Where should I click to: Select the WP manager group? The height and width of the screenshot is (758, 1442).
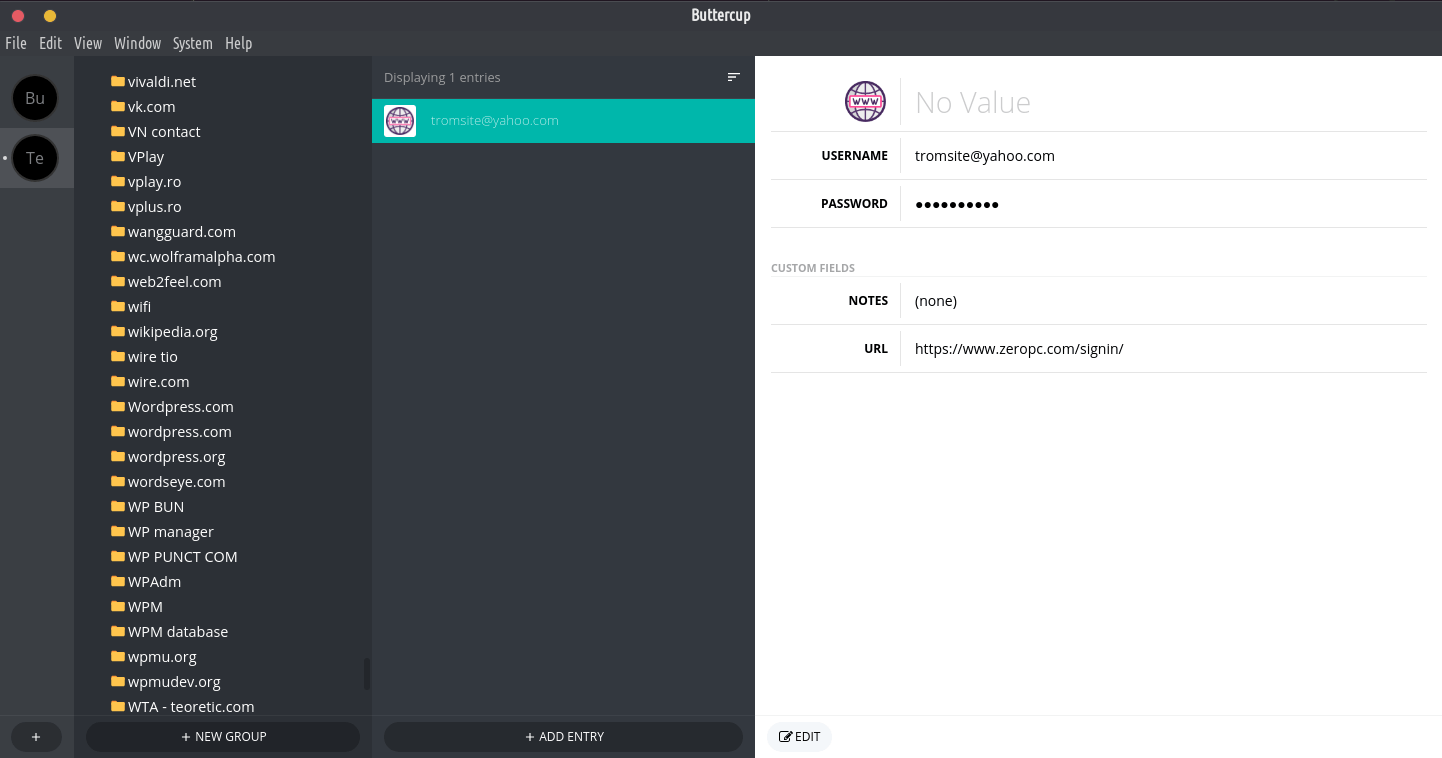pos(170,532)
